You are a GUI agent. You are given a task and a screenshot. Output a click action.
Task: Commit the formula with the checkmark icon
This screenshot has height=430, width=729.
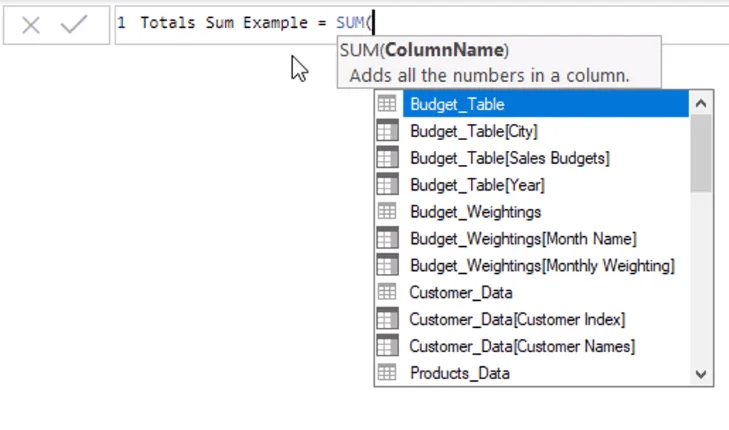74,24
